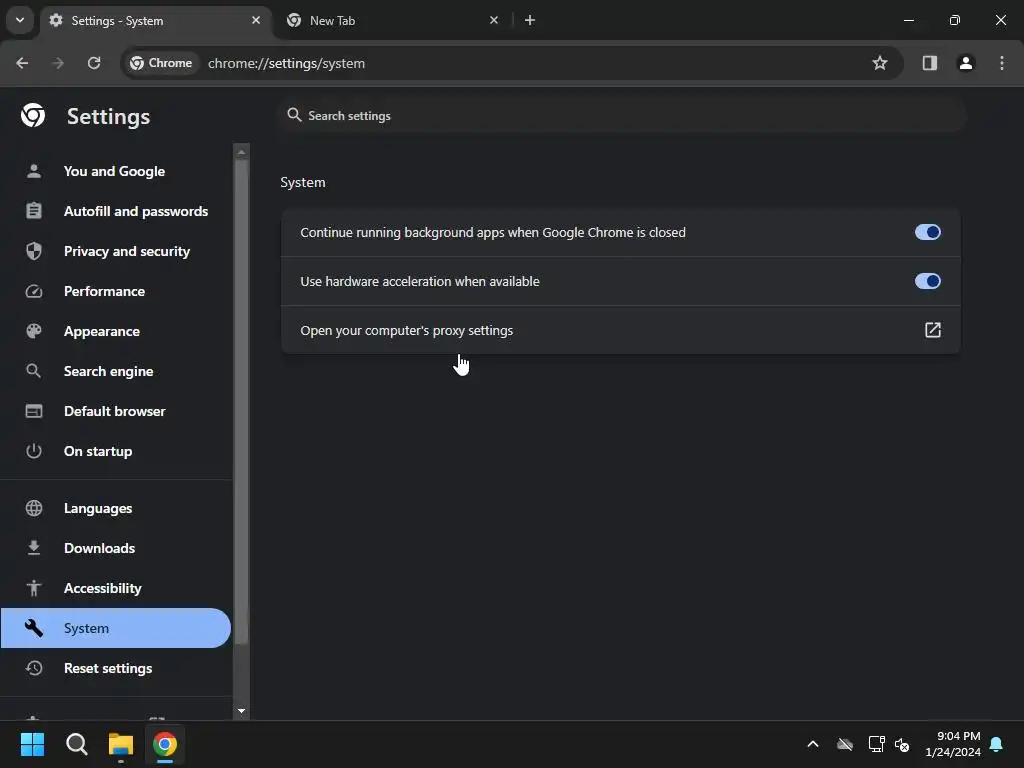
Task: Click the gauge icon for Performance
Action: point(34,291)
